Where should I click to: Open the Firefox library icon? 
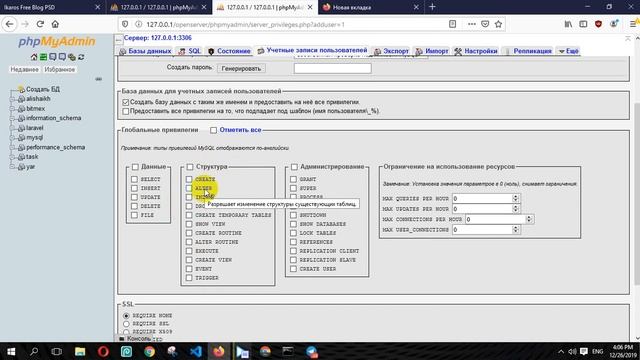click(568, 24)
